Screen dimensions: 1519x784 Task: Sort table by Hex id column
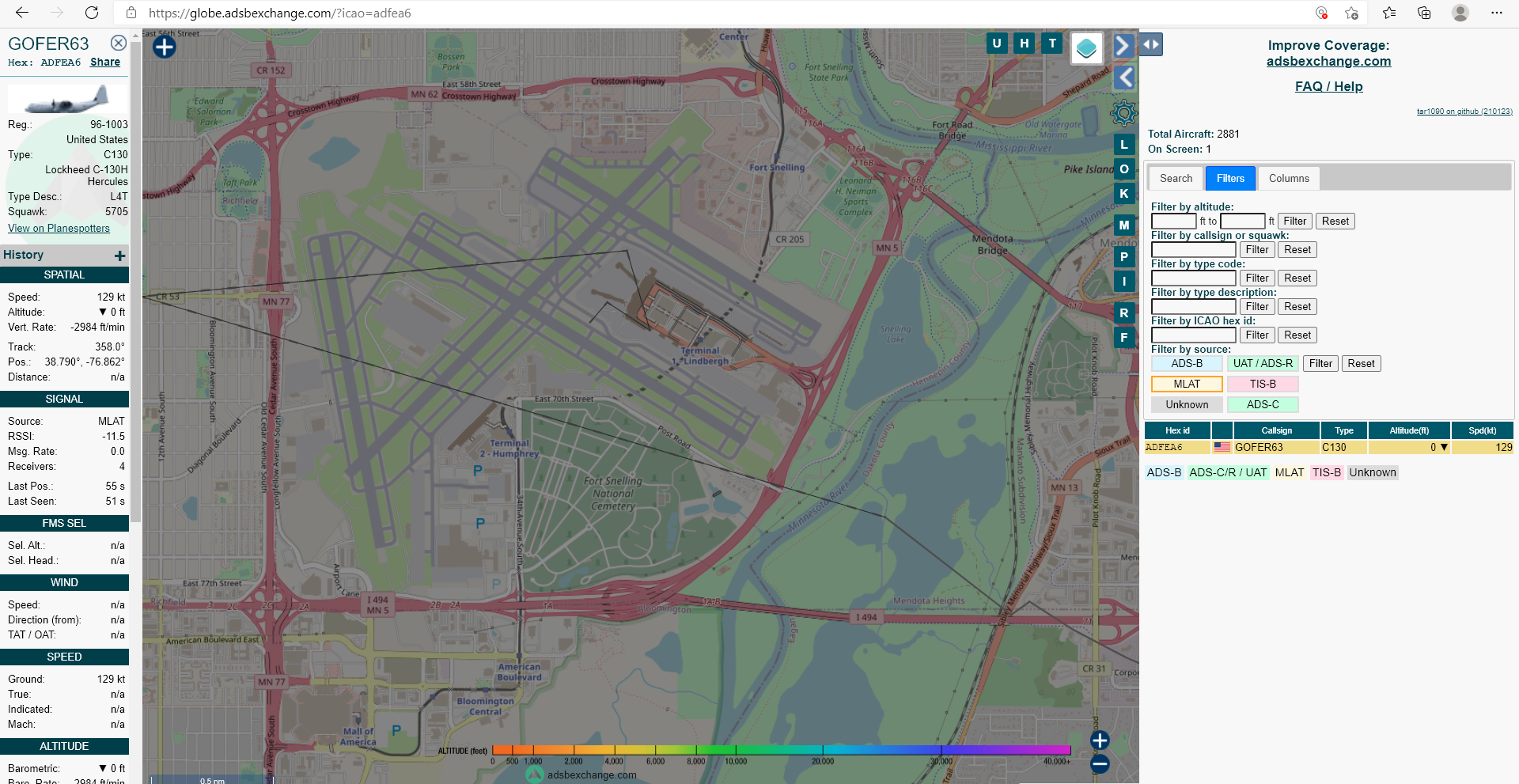coord(1177,430)
